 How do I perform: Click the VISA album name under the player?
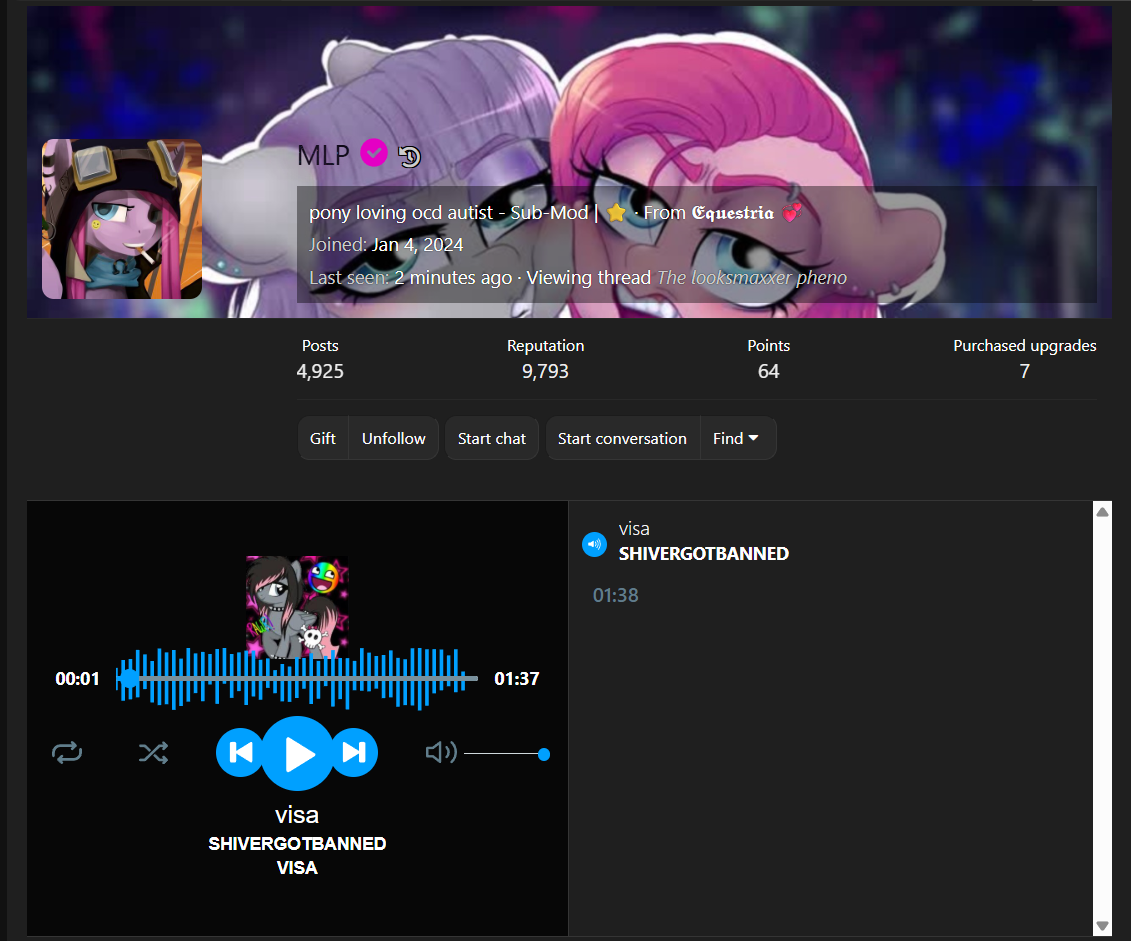(x=297, y=867)
